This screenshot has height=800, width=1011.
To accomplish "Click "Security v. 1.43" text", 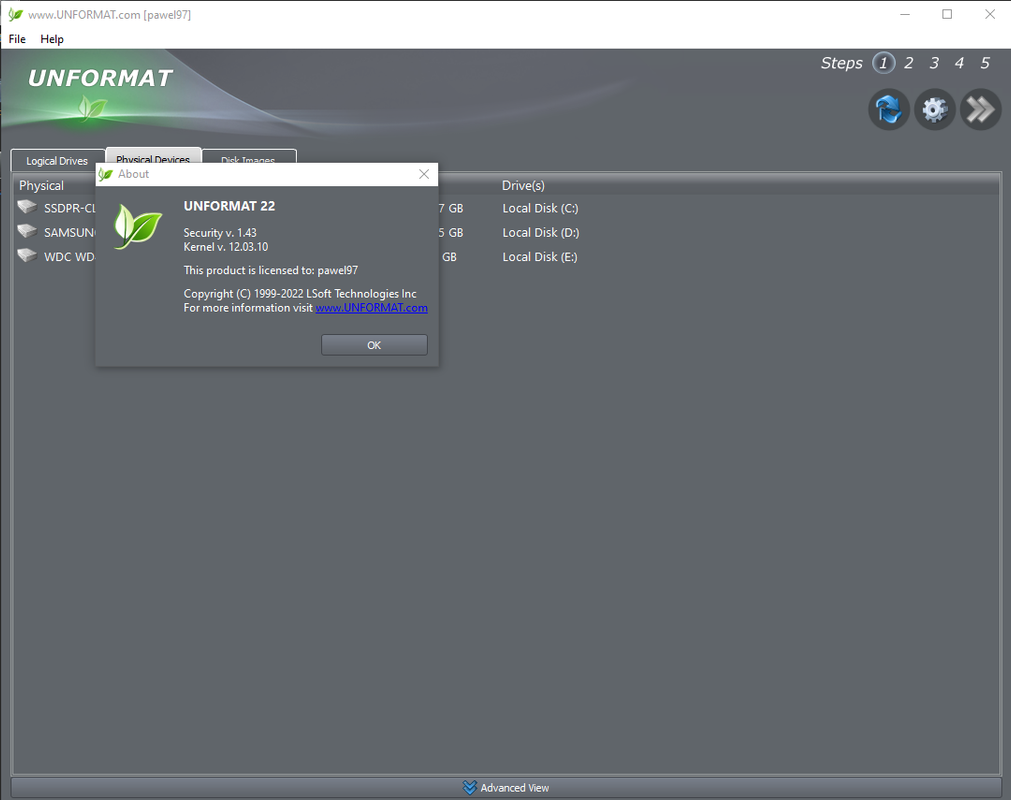I will (x=220, y=233).
